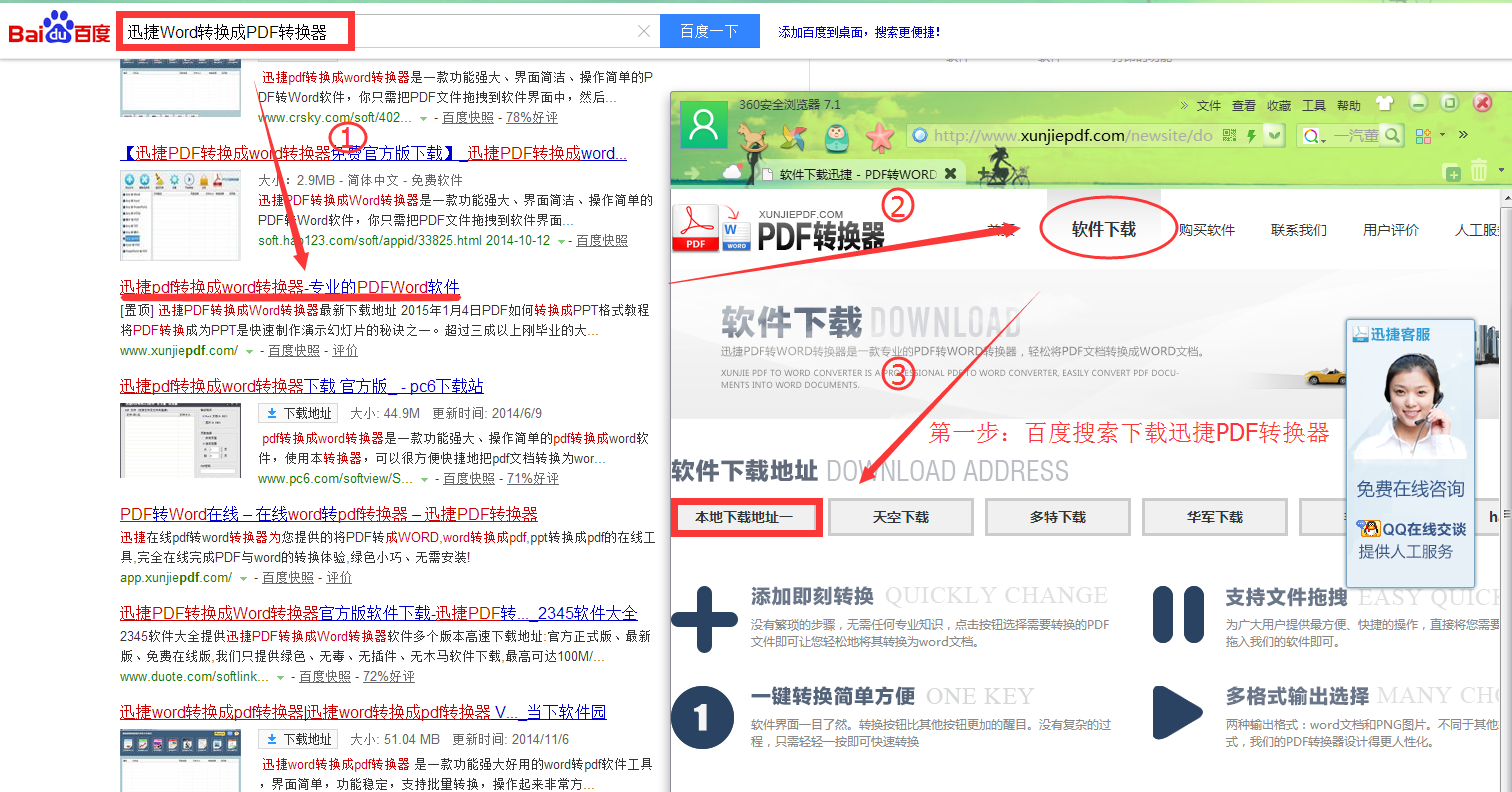Open the pc6下载站 search result title
The width and height of the screenshot is (1512, 792).
pos(302,386)
